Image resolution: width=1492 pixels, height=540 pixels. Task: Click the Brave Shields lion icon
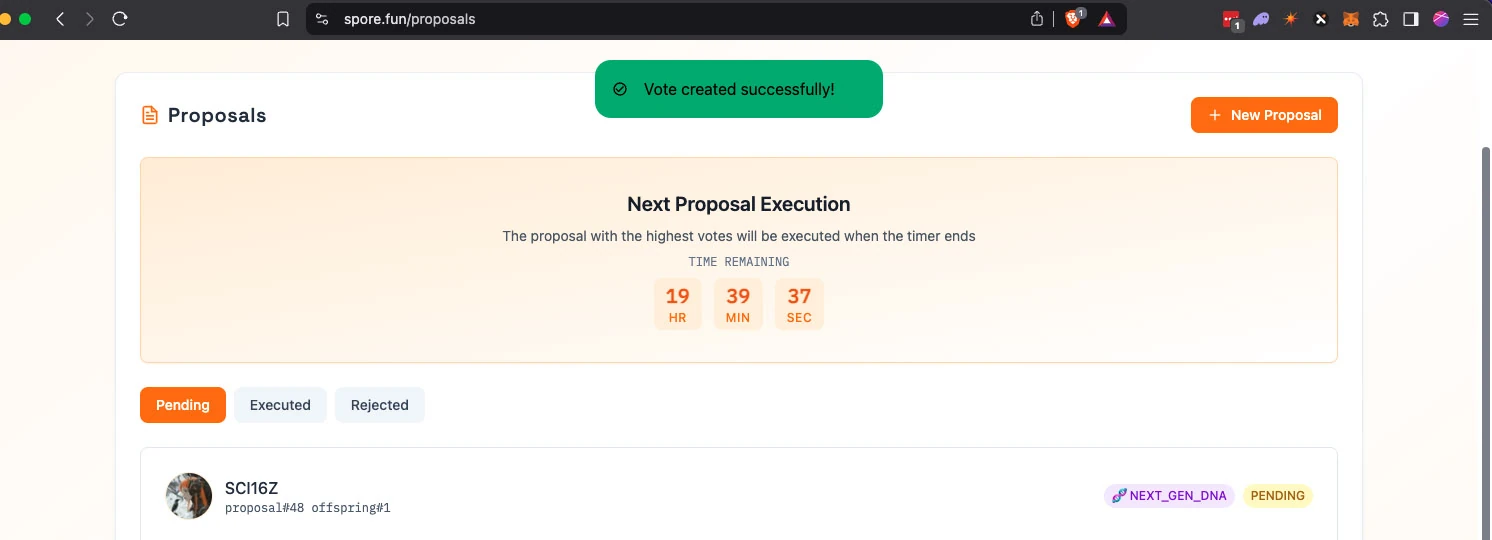1073,19
